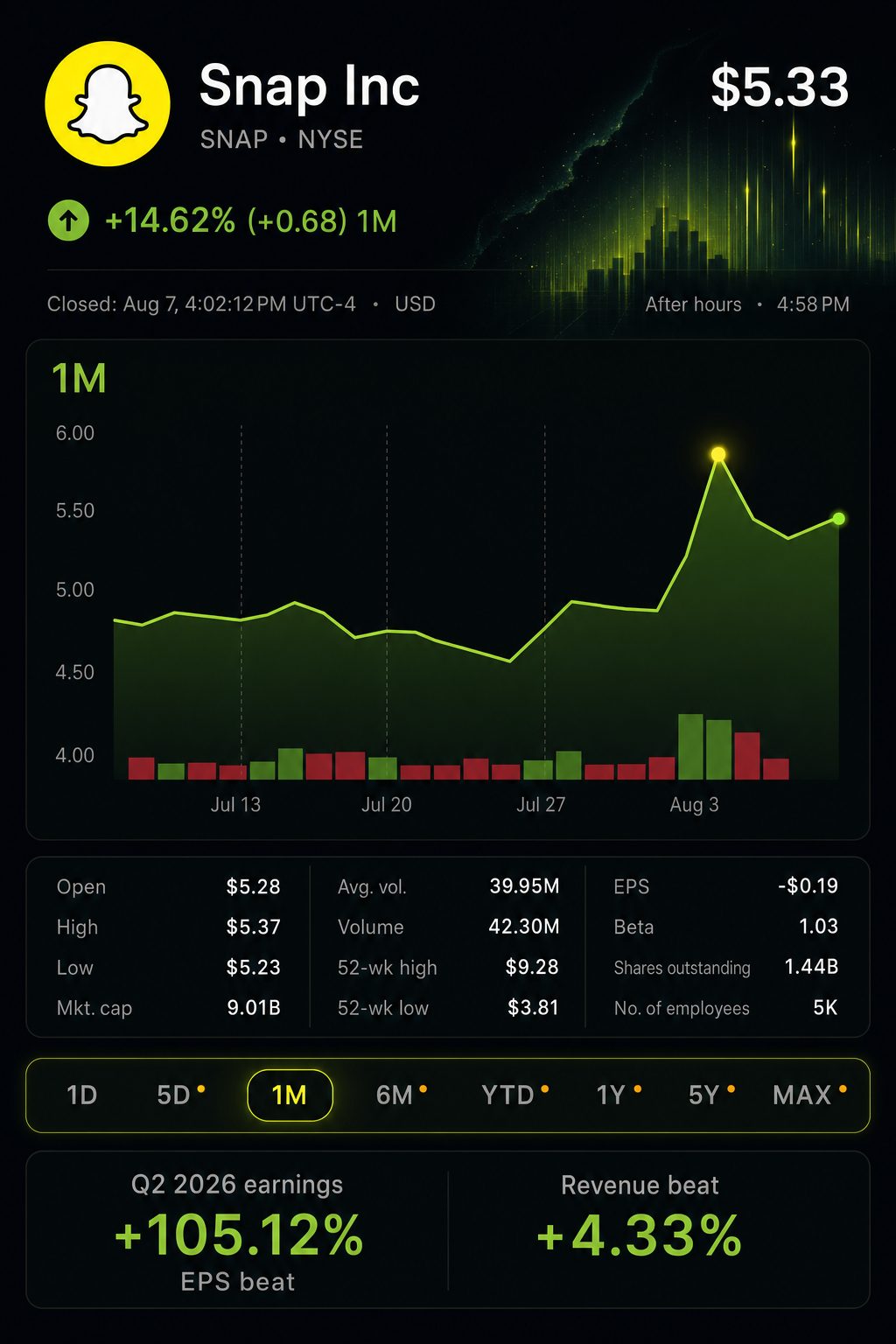The image size is (896, 1344).
Task: Click the EPS value -$0.19
Action: click(808, 885)
